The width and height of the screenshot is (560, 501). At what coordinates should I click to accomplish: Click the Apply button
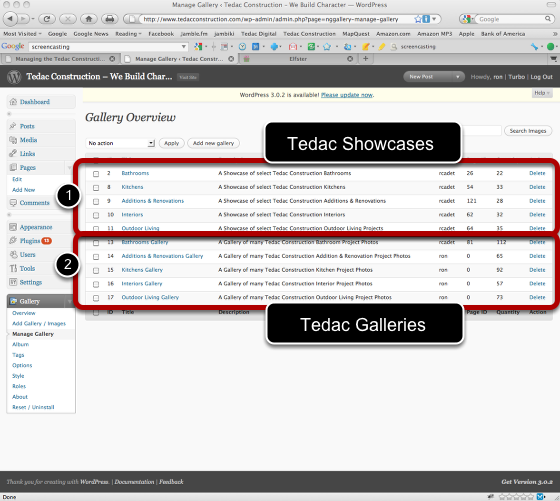[171, 143]
